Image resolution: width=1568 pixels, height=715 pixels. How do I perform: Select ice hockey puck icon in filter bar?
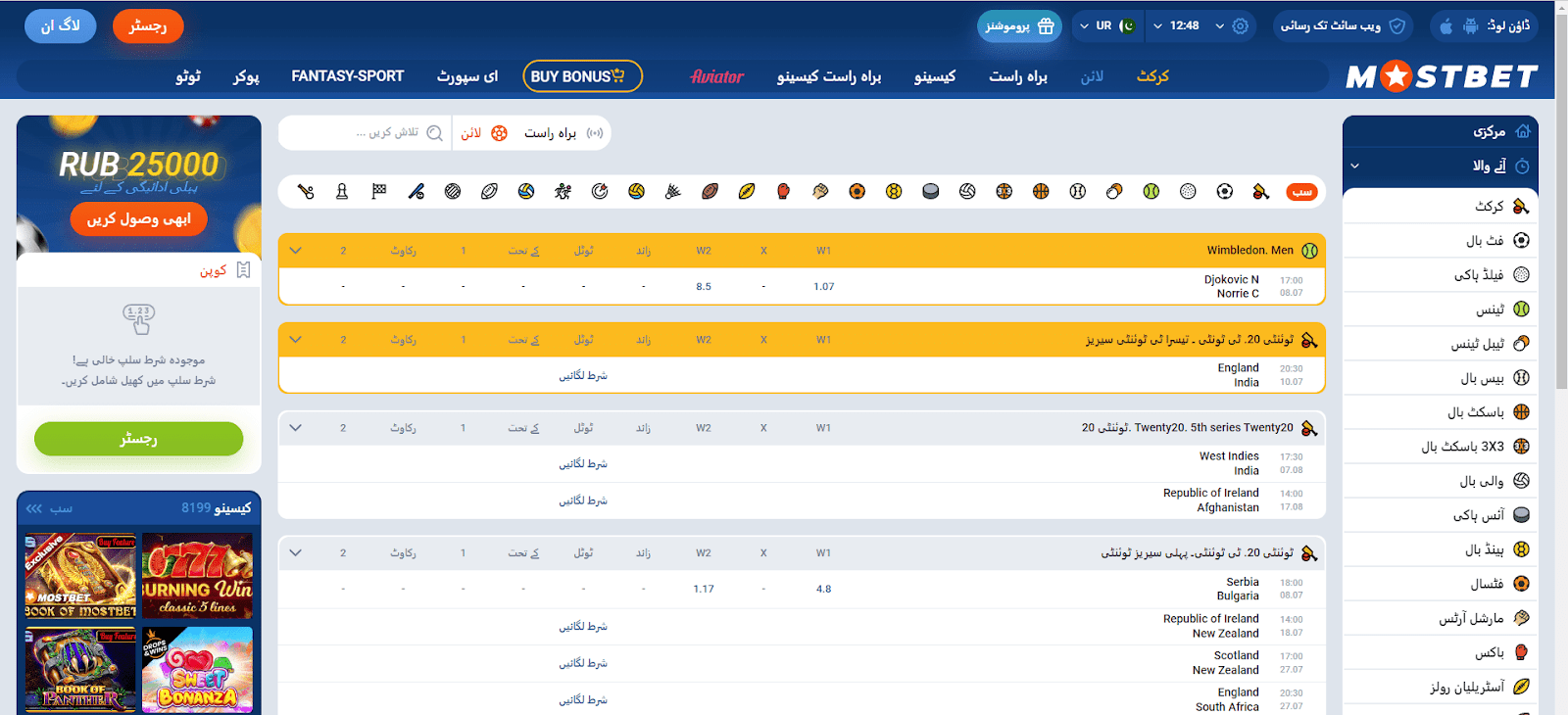click(x=931, y=192)
